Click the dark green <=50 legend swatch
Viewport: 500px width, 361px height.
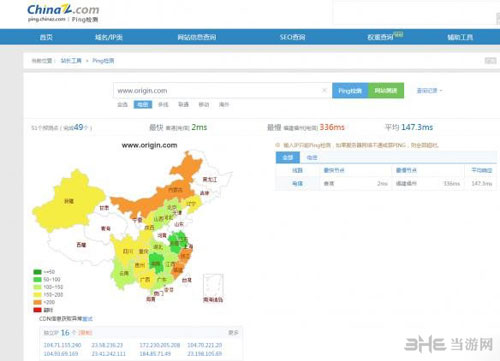(37, 272)
